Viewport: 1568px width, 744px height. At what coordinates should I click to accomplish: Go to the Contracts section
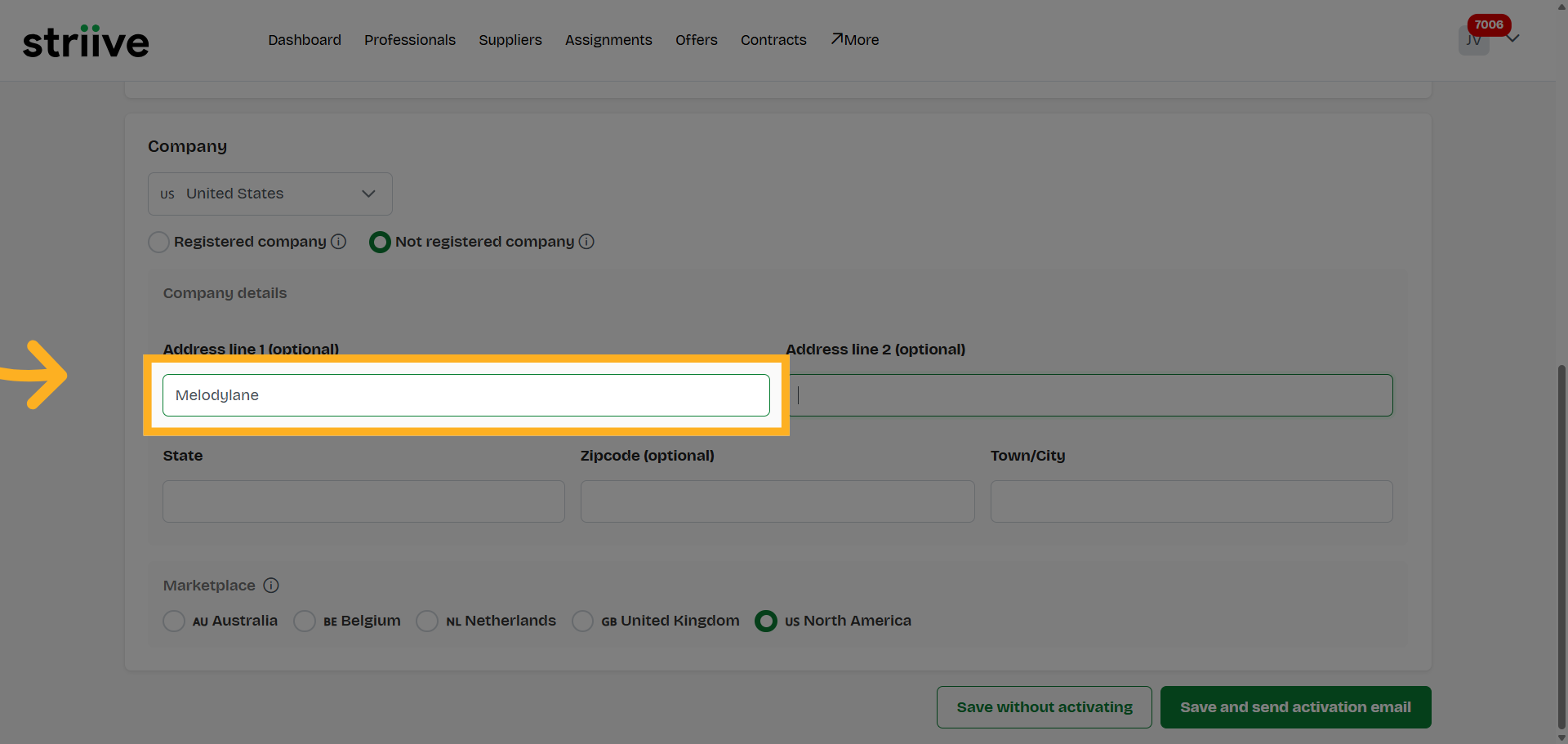[773, 39]
